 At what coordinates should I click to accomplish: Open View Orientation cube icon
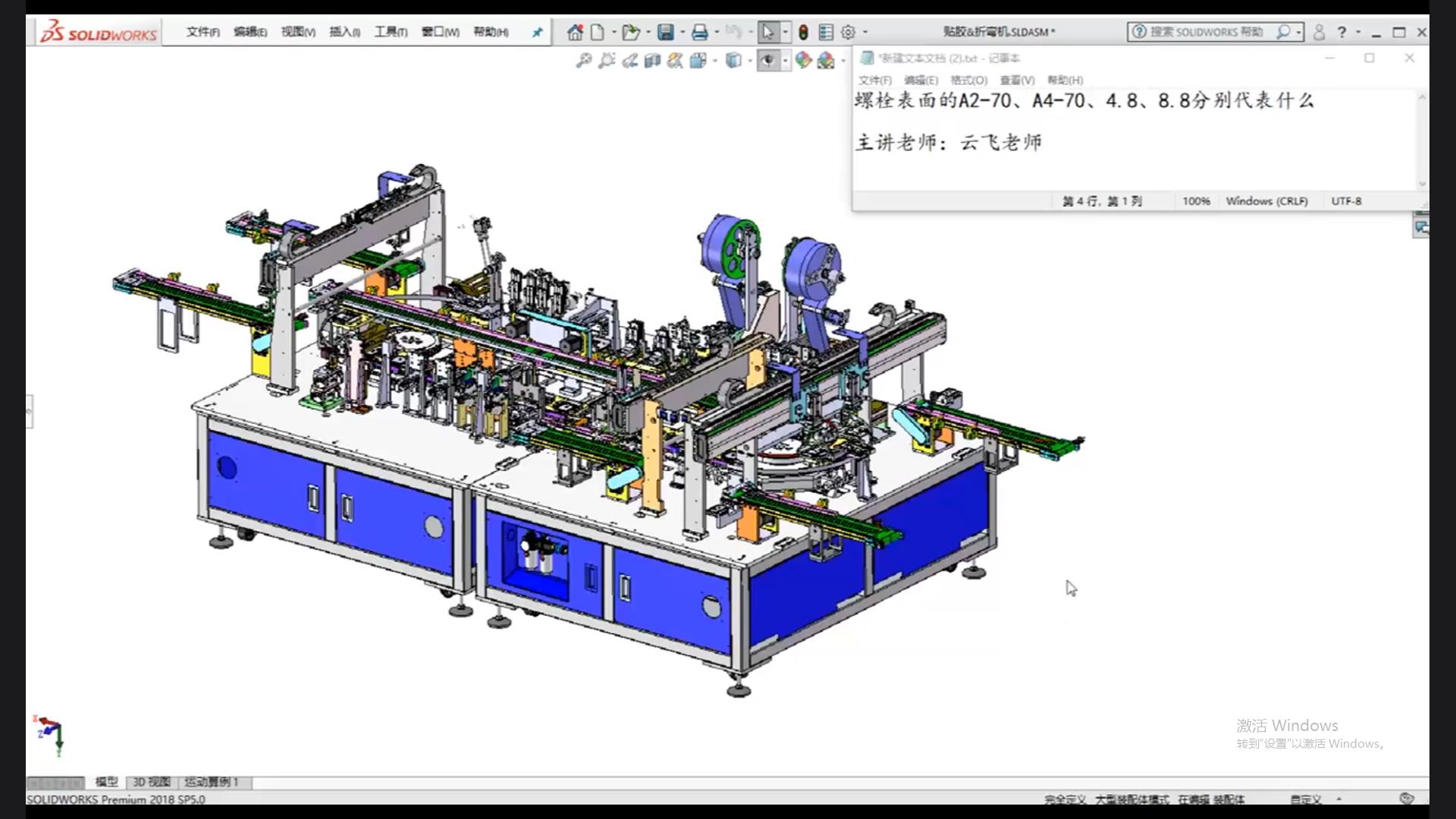pyautogui.click(x=698, y=61)
